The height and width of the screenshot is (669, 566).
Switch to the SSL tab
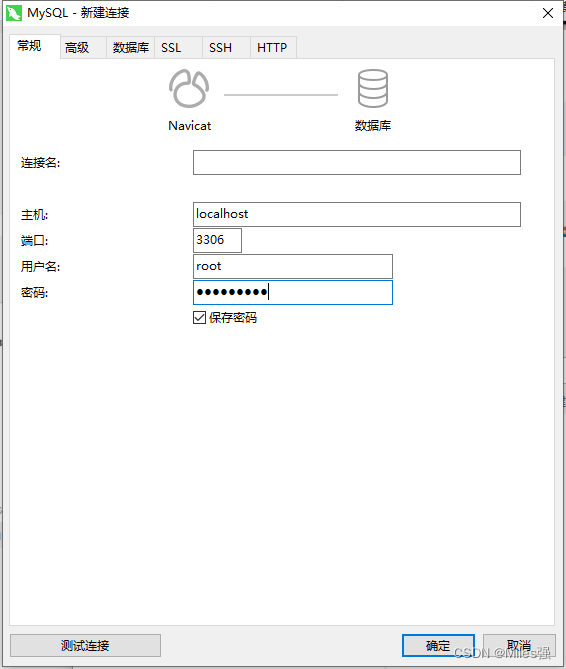tap(178, 47)
